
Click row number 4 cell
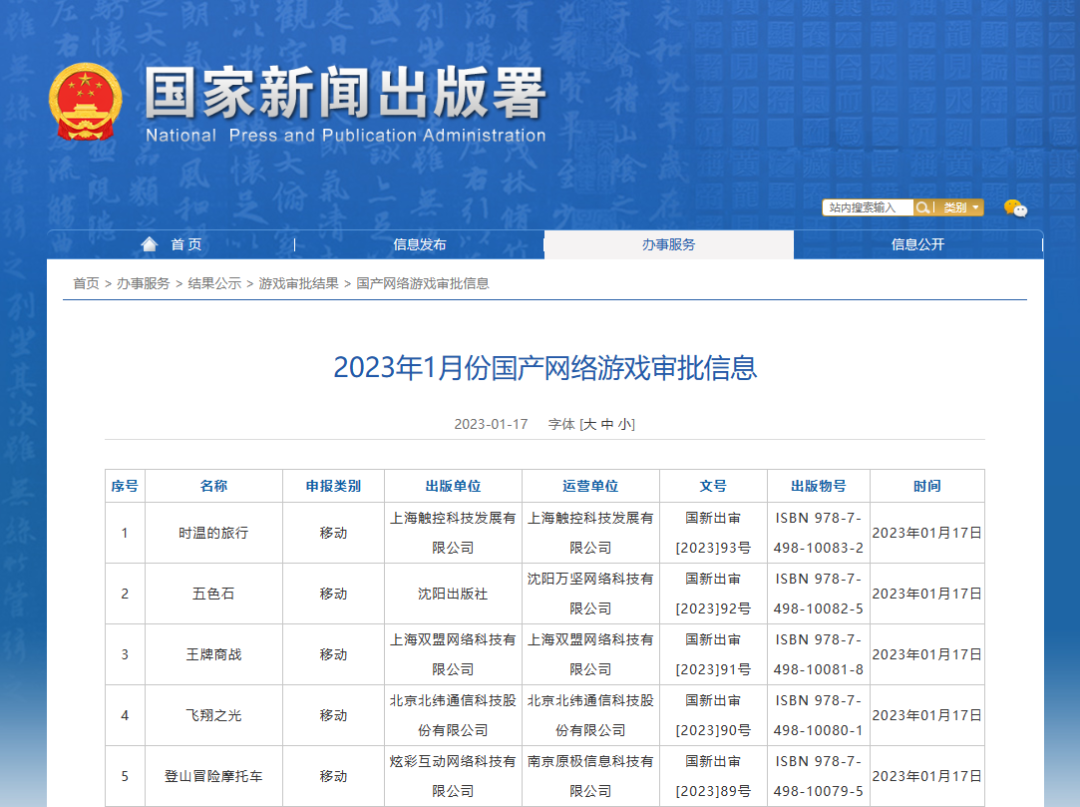point(125,715)
